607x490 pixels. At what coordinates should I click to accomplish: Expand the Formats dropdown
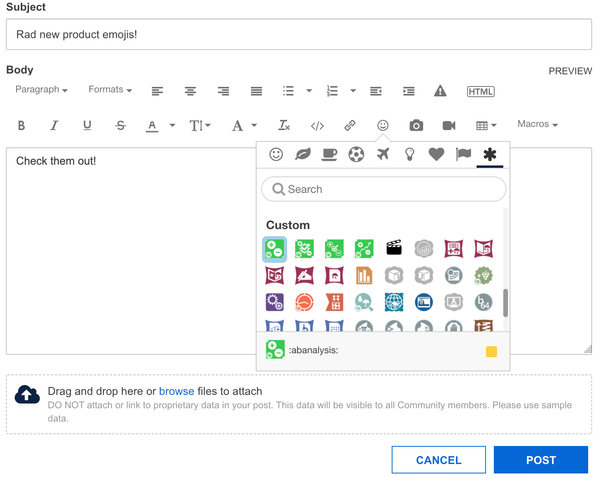tap(110, 90)
